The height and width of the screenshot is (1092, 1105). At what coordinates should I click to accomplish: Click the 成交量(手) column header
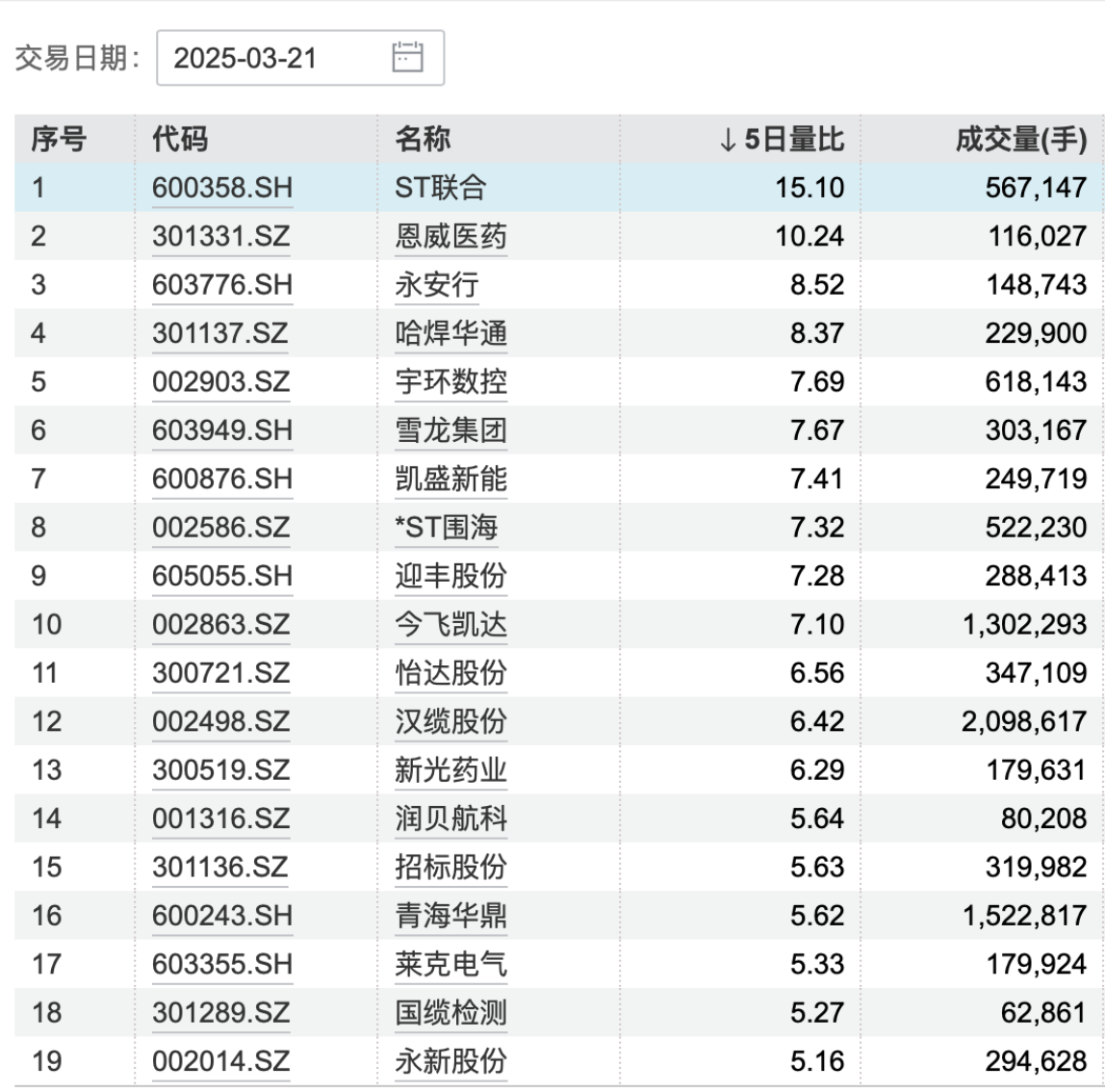click(1020, 140)
